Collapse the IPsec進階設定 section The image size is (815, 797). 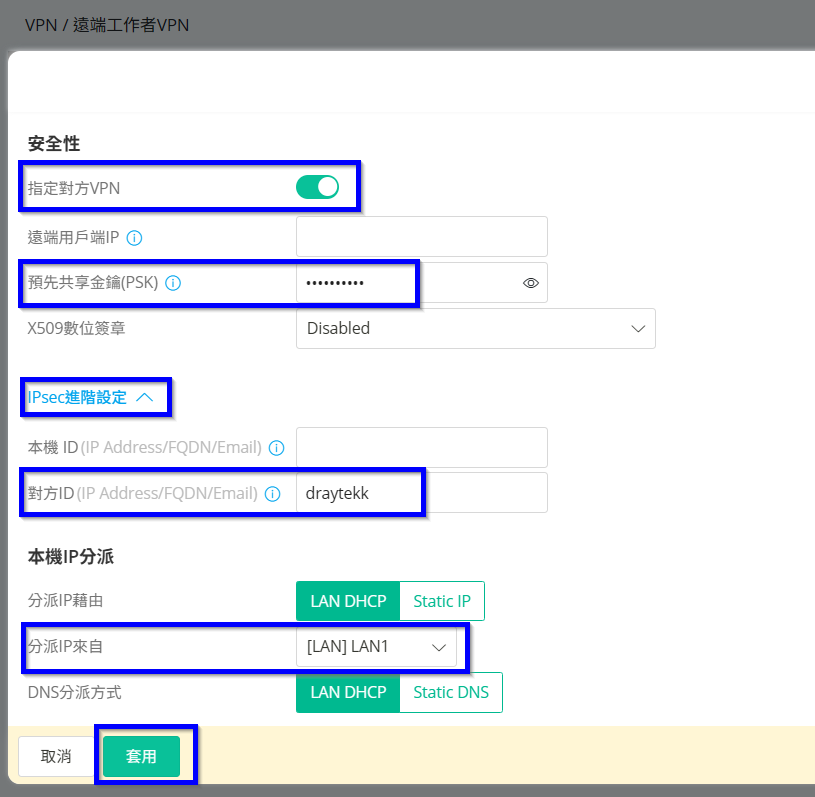tap(91, 397)
